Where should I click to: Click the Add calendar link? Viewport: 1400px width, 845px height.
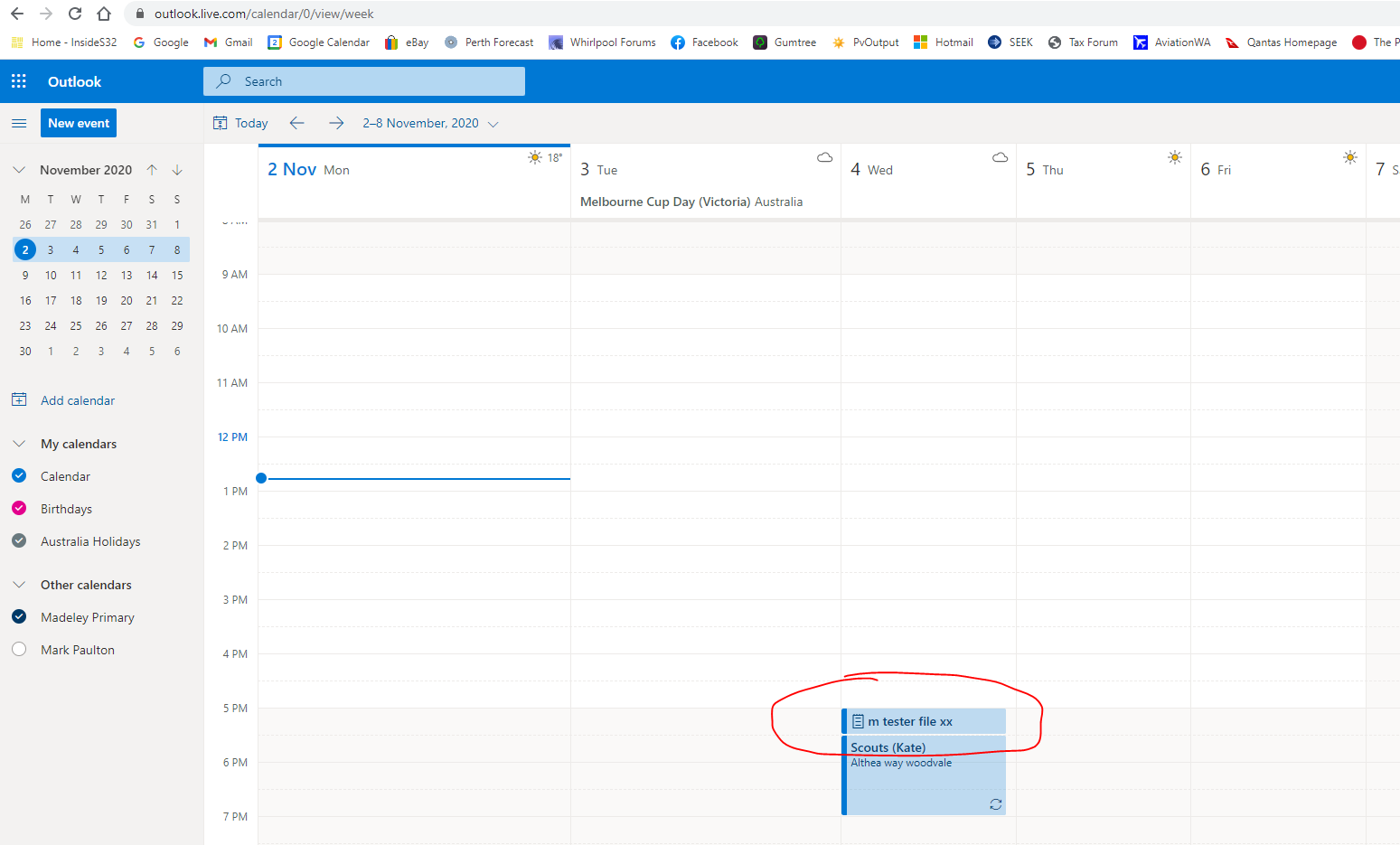[76, 399]
